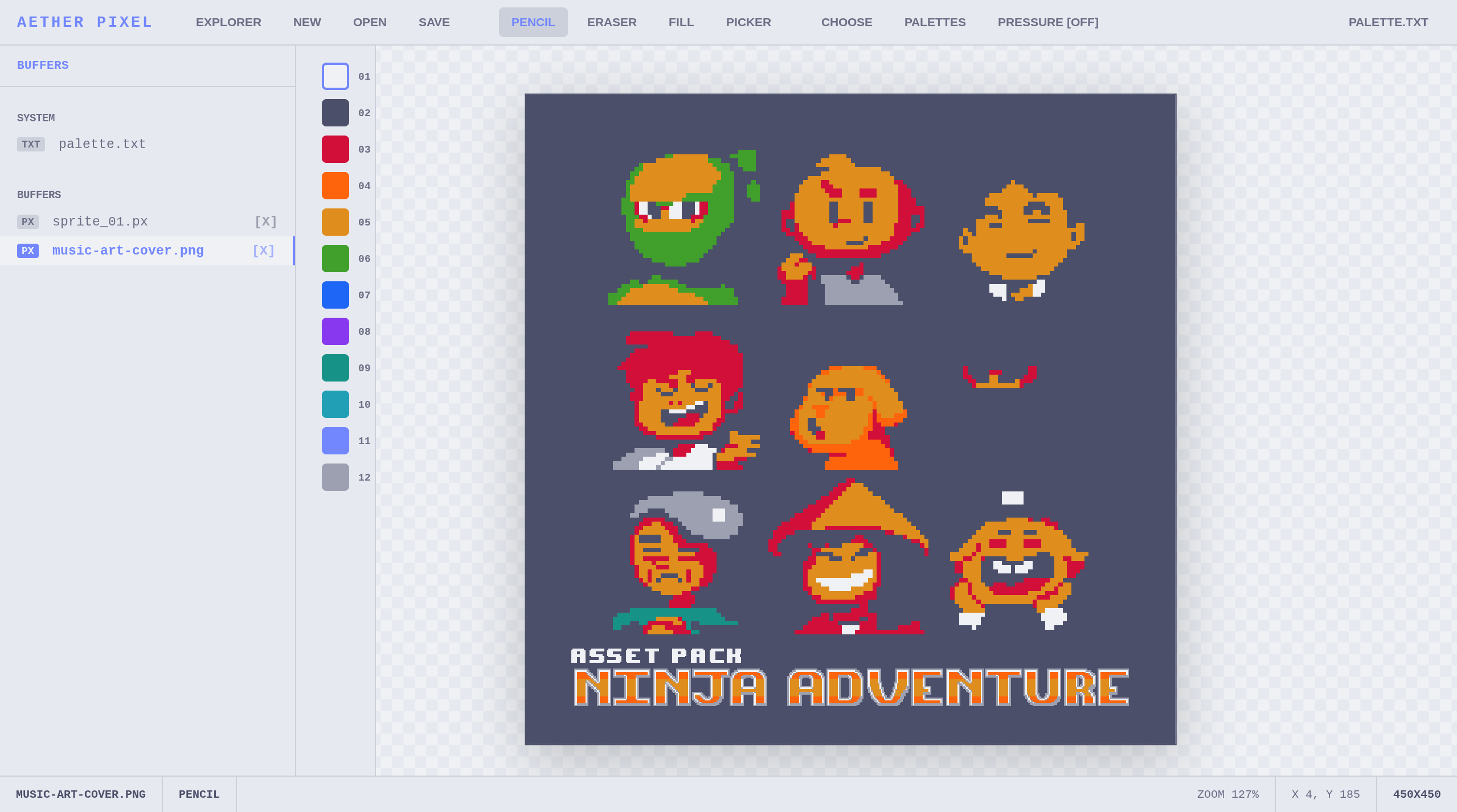The image size is (1457, 812).
Task: Click the Choose color button
Action: click(x=846, y=22)
